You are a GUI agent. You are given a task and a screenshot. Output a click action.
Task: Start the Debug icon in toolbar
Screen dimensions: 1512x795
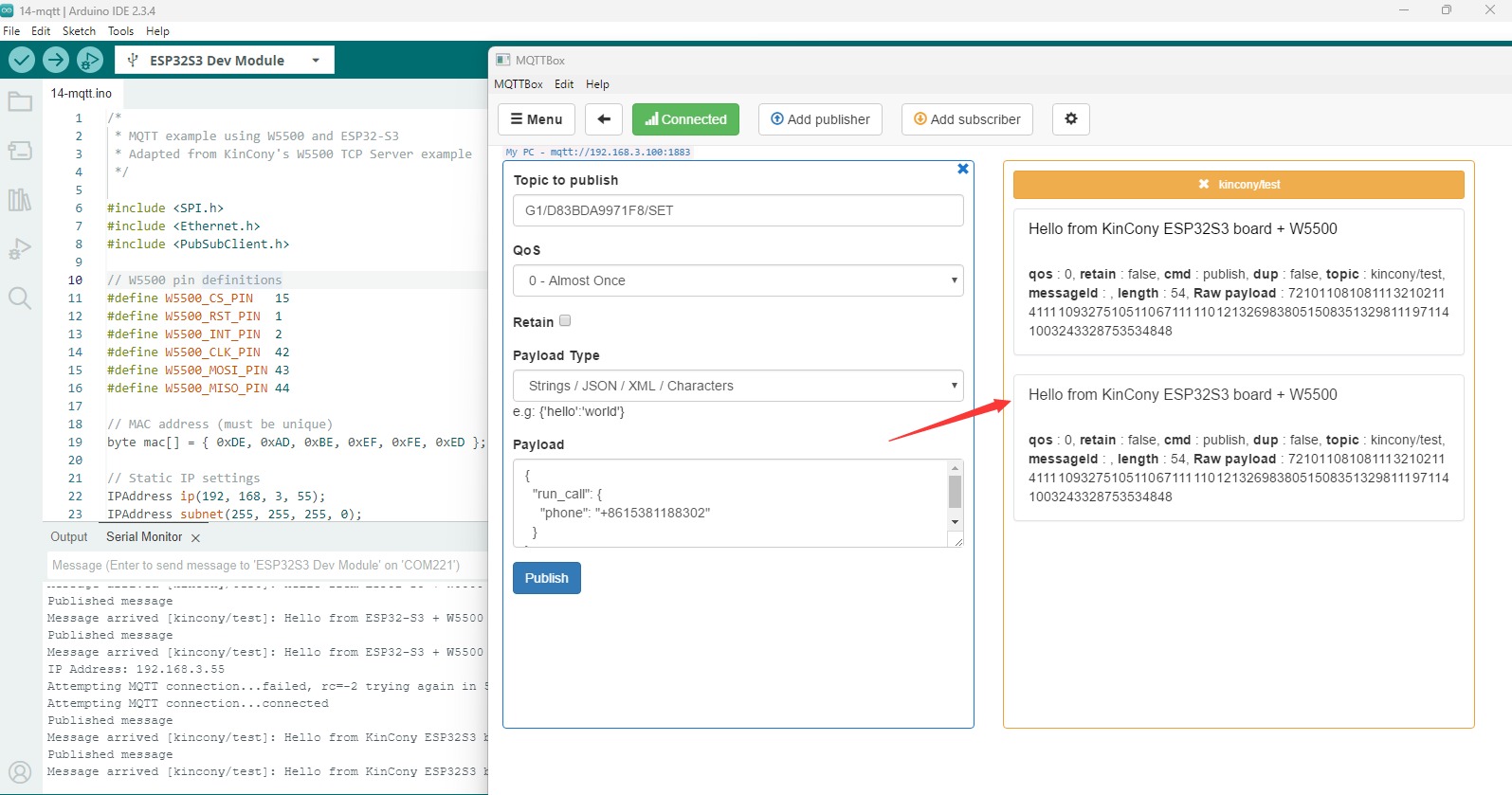(x=90, y=60)
